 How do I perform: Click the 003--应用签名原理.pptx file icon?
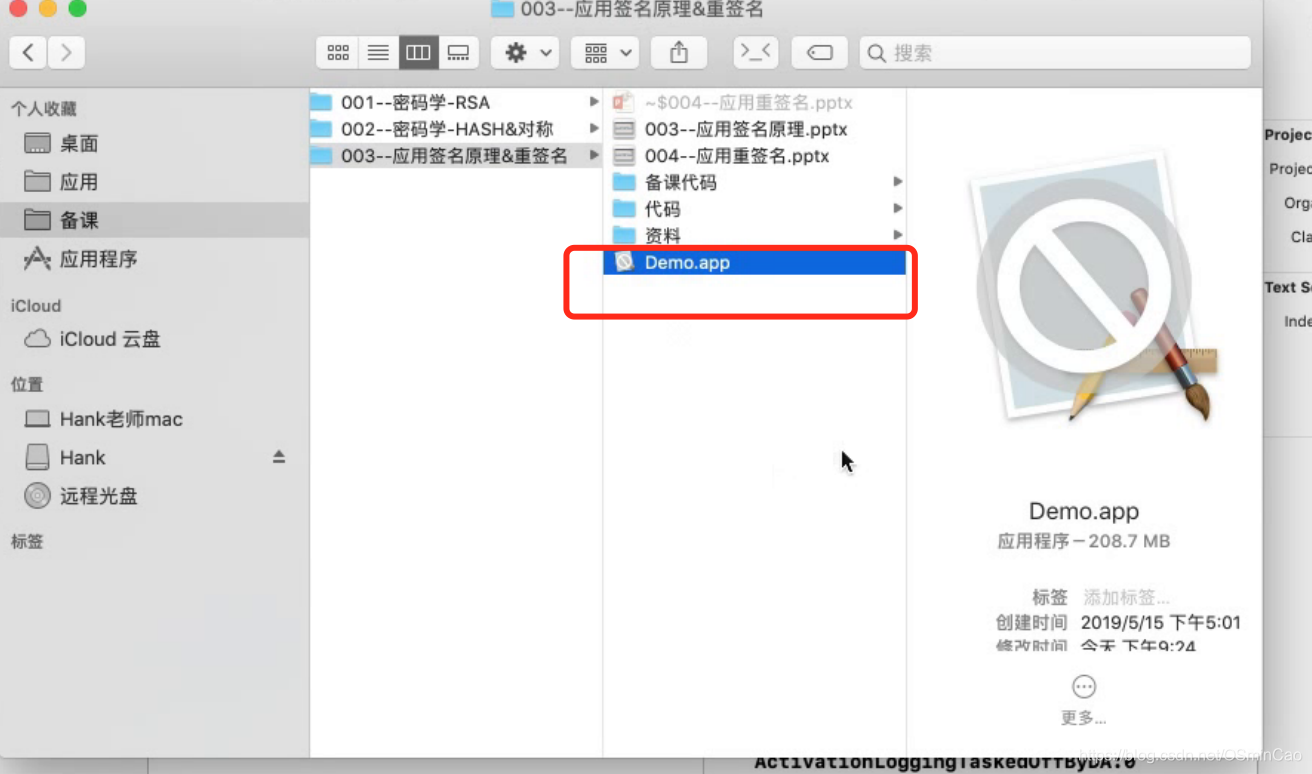[624, 129]
